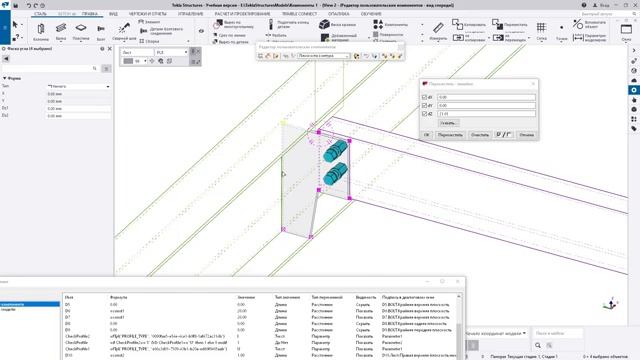Pick the Weld tool in the ribbon

point(124,31)
